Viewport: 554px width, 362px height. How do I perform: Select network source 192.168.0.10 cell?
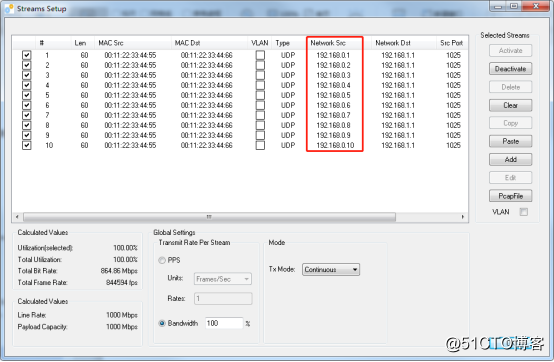[x=335, y=145]
